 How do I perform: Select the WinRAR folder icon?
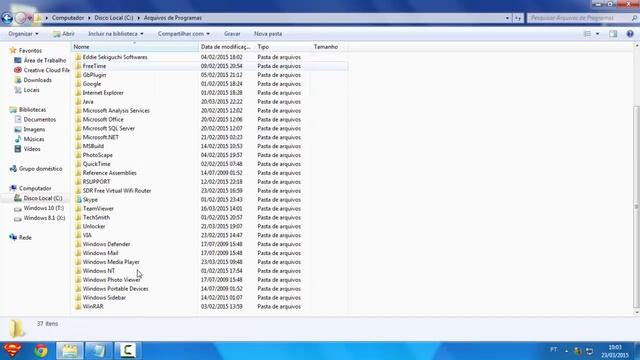point(78,307)
